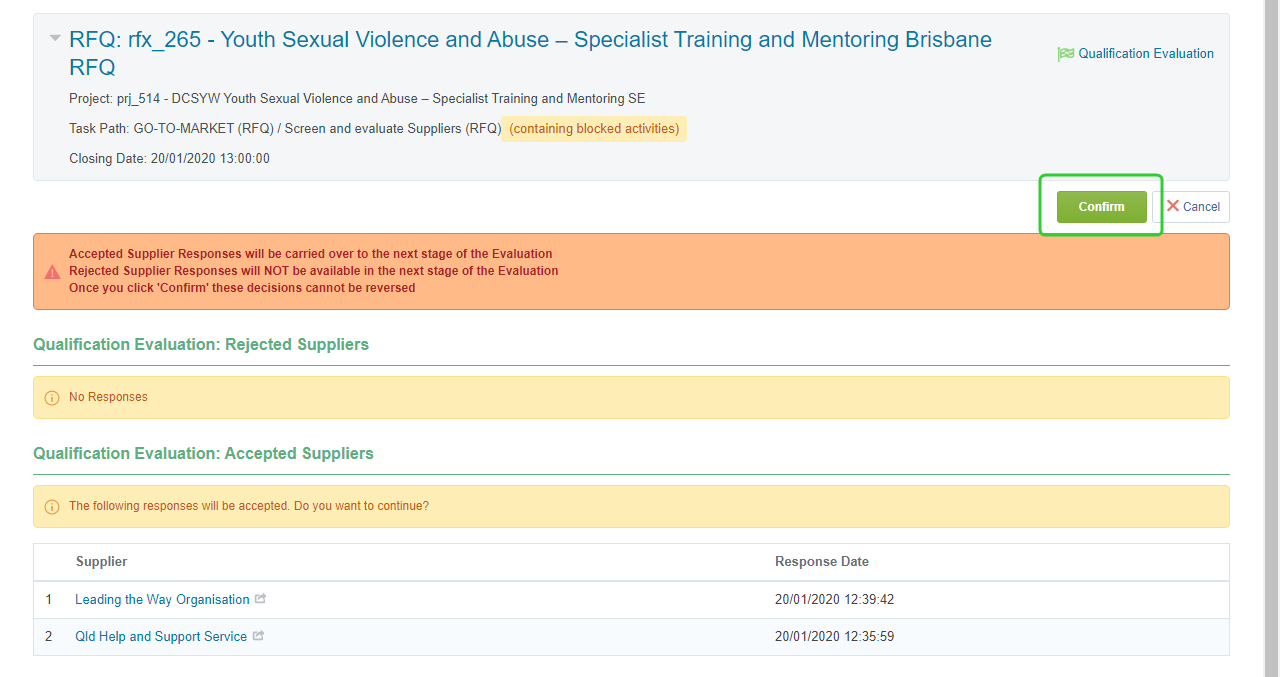Click the Qualification Evaluation flag icon
The width and height of the screenshot is (1280, 677).
pos(1065,54)
